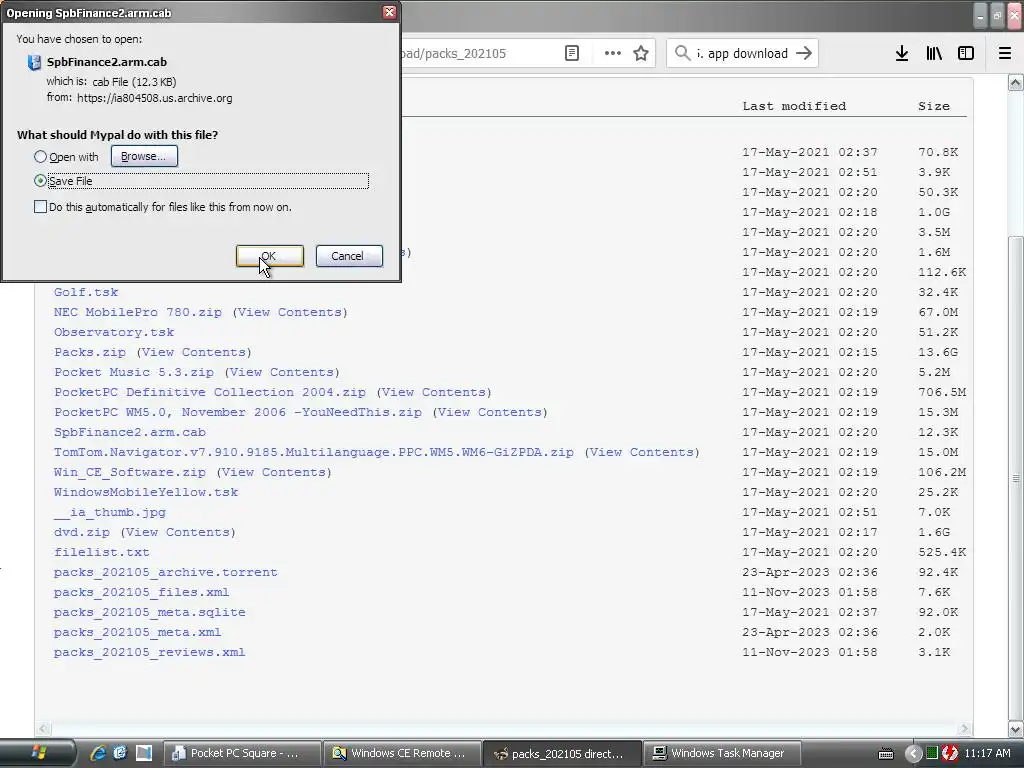The height and width of the screenshot is (768, 1024).
Task: View Contents of TomTom.Navigator zip
Action: tap(642, 452)
